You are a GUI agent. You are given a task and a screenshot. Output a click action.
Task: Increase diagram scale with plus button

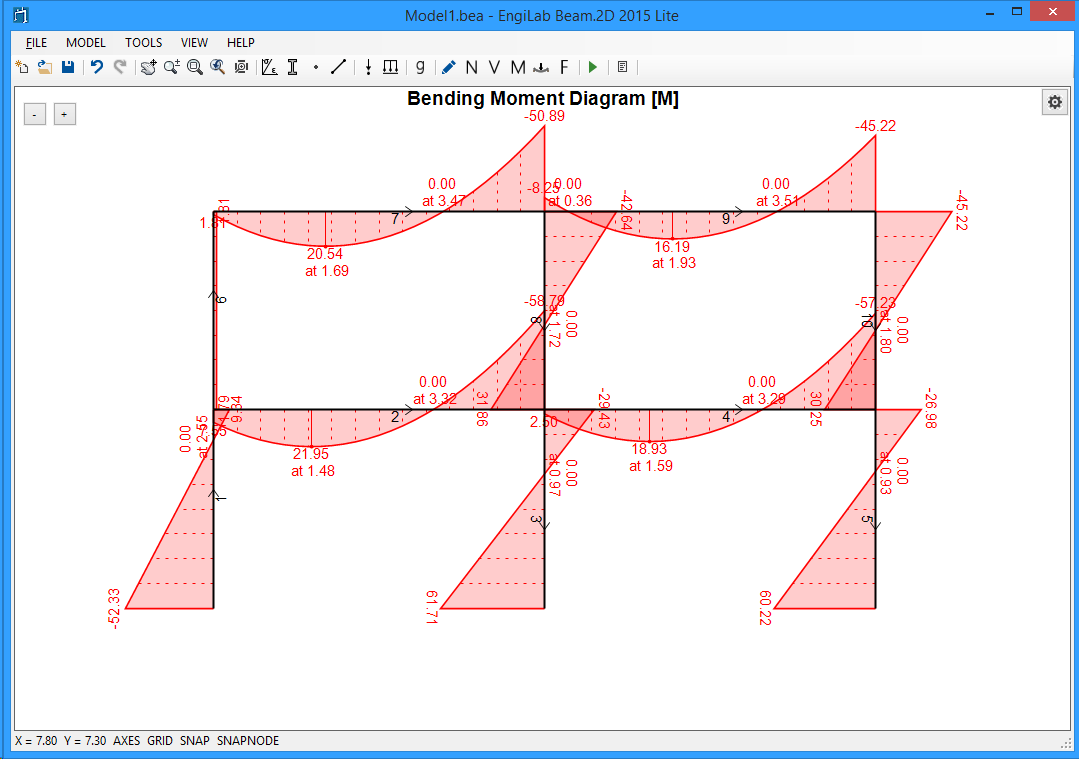(65, 114)
